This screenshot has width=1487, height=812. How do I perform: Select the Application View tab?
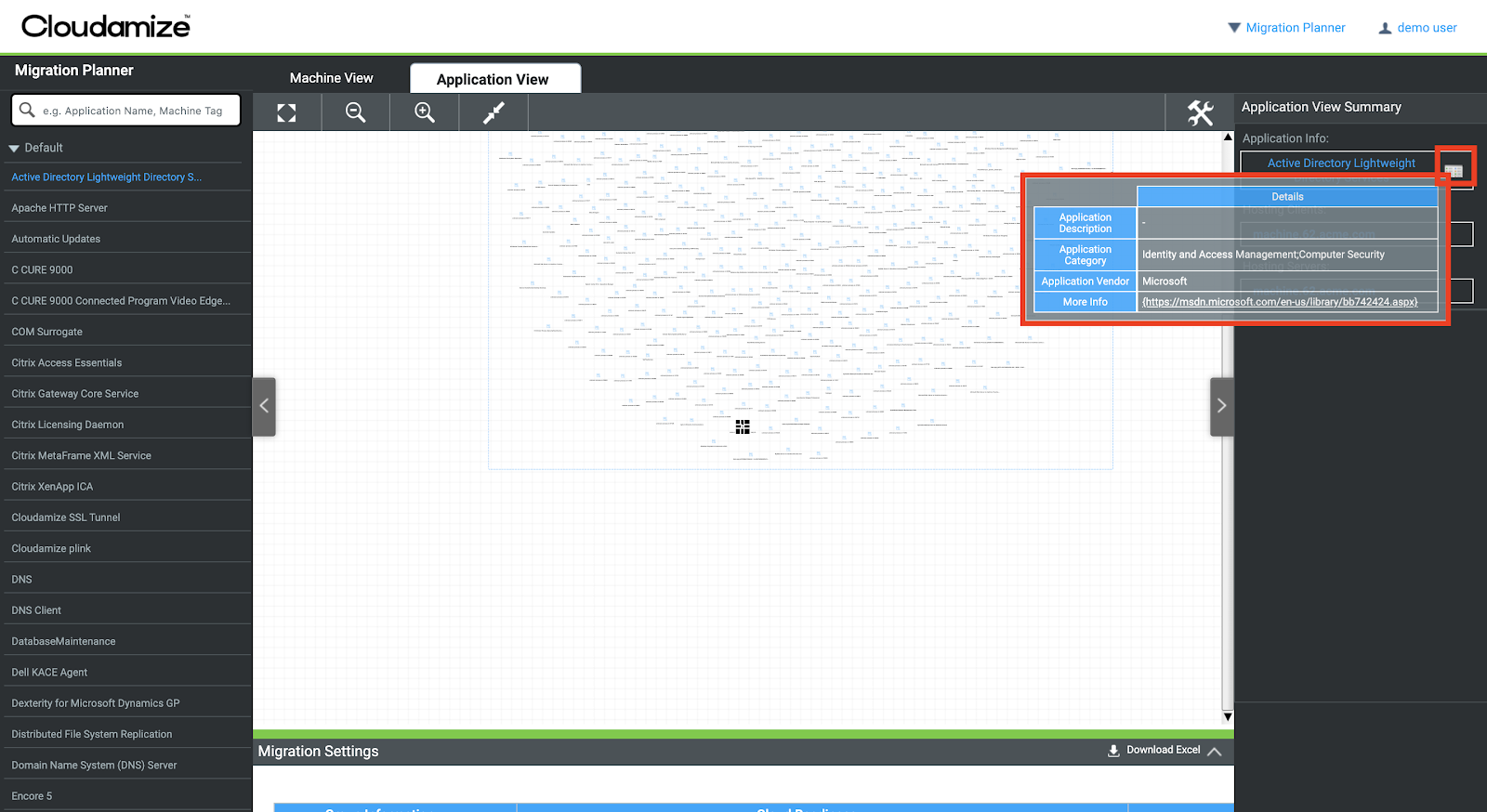(x=493, y=79)
